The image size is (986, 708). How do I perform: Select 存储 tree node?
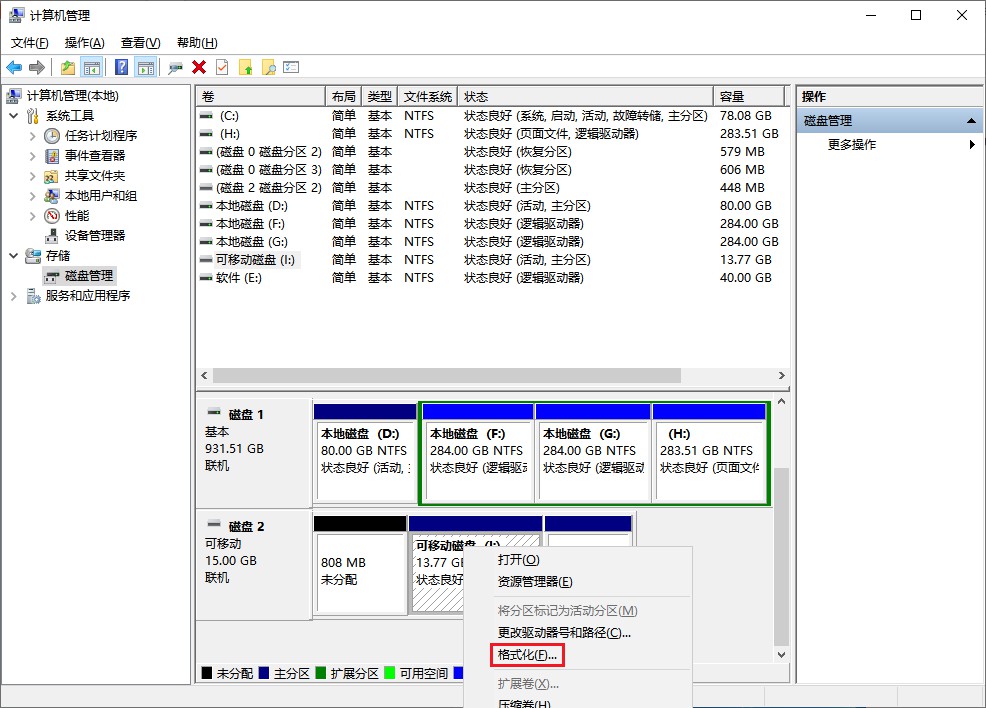pyautogui.click(x=58, y=256)
